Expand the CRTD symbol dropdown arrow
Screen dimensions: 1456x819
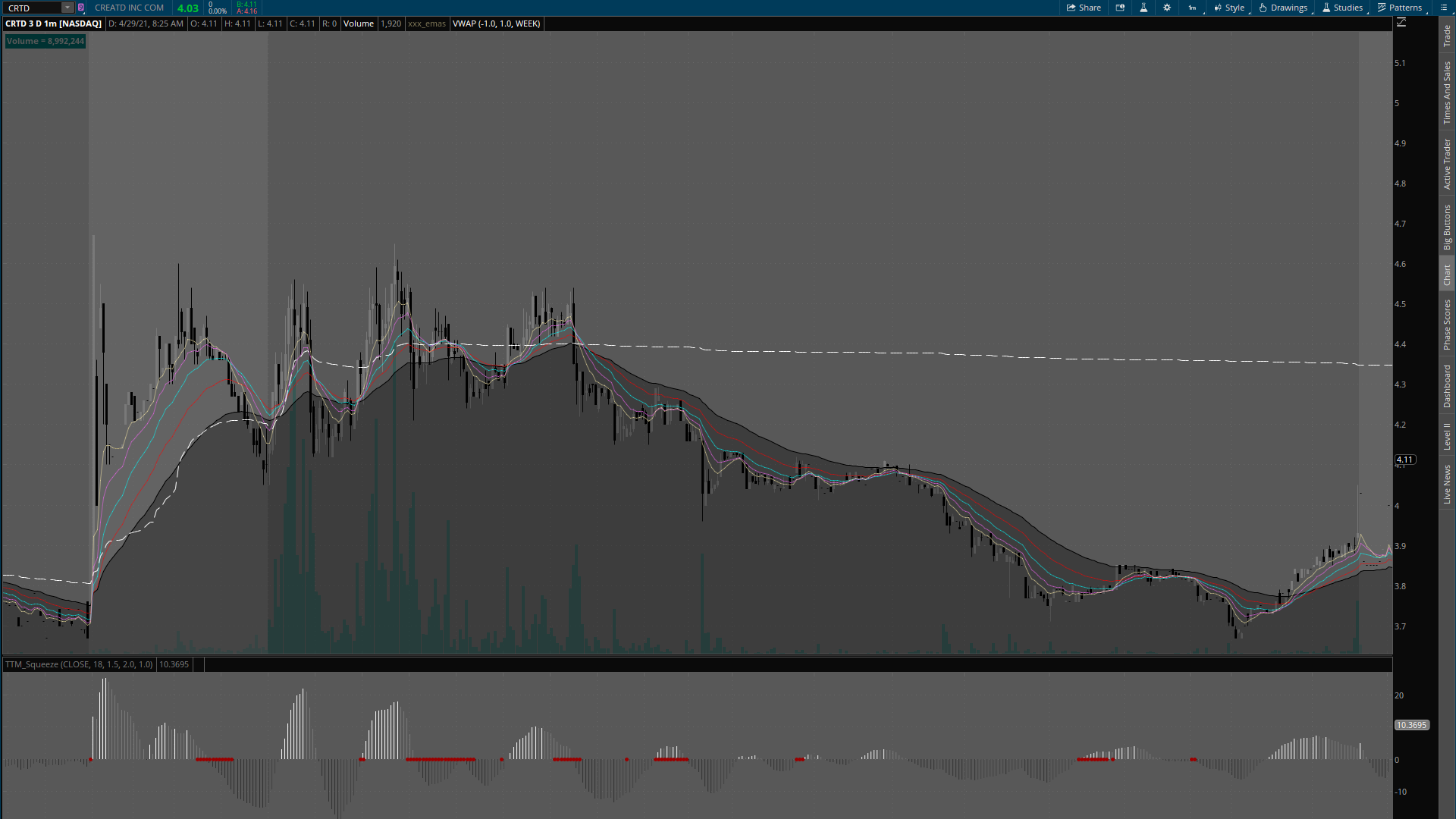point(67,8)
